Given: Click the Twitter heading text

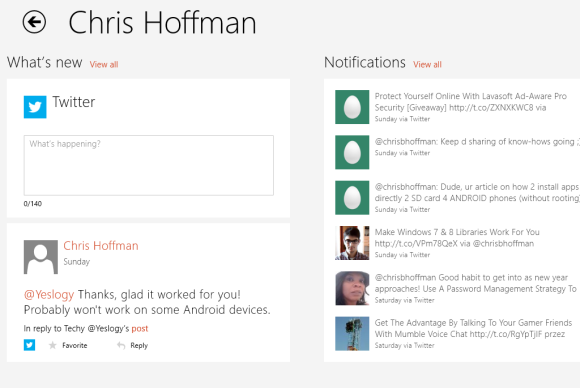Looking at the screenshot, I should pos(74,102).
